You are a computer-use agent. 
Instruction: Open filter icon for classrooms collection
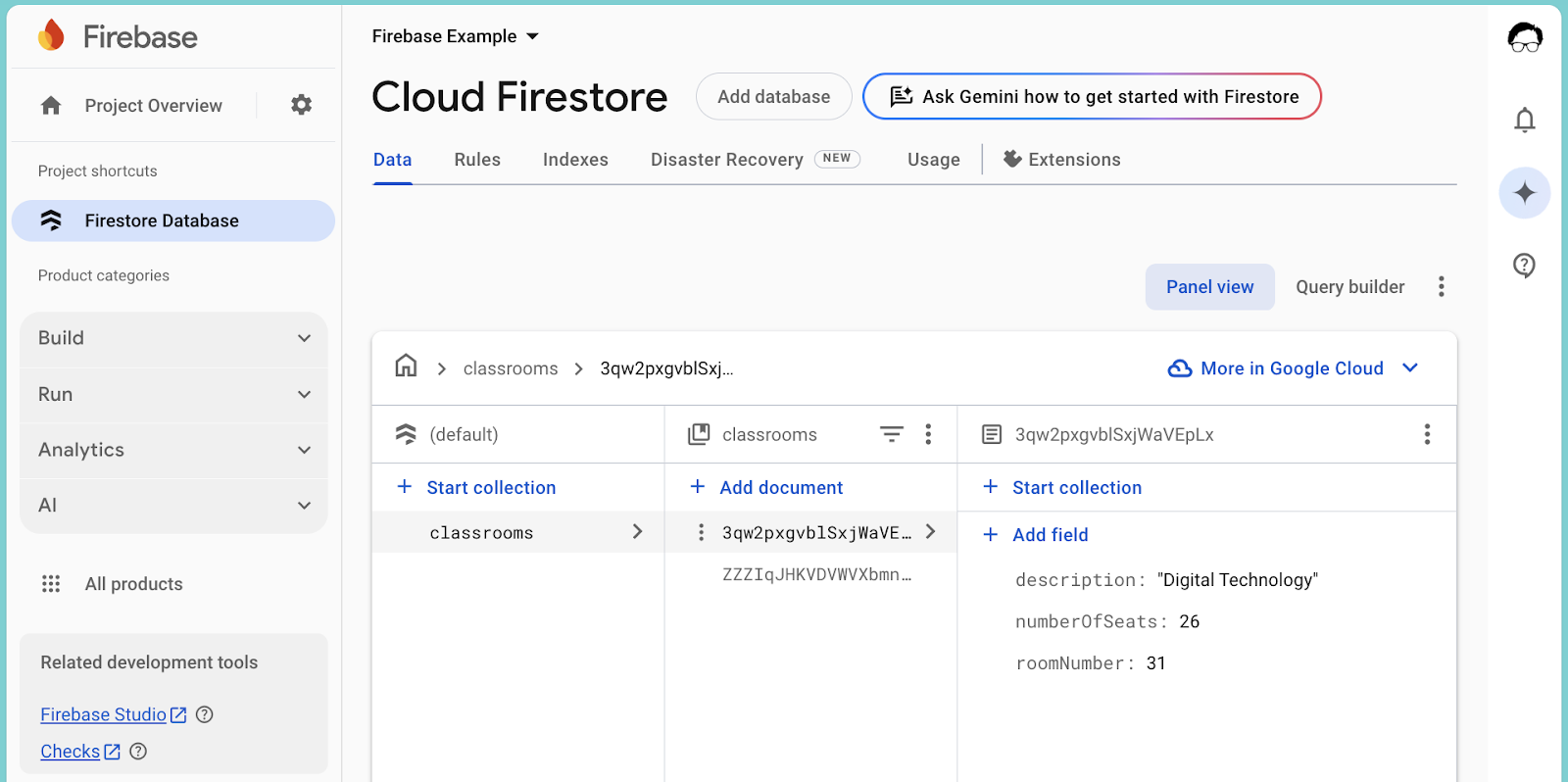click(x=891, y=434)
